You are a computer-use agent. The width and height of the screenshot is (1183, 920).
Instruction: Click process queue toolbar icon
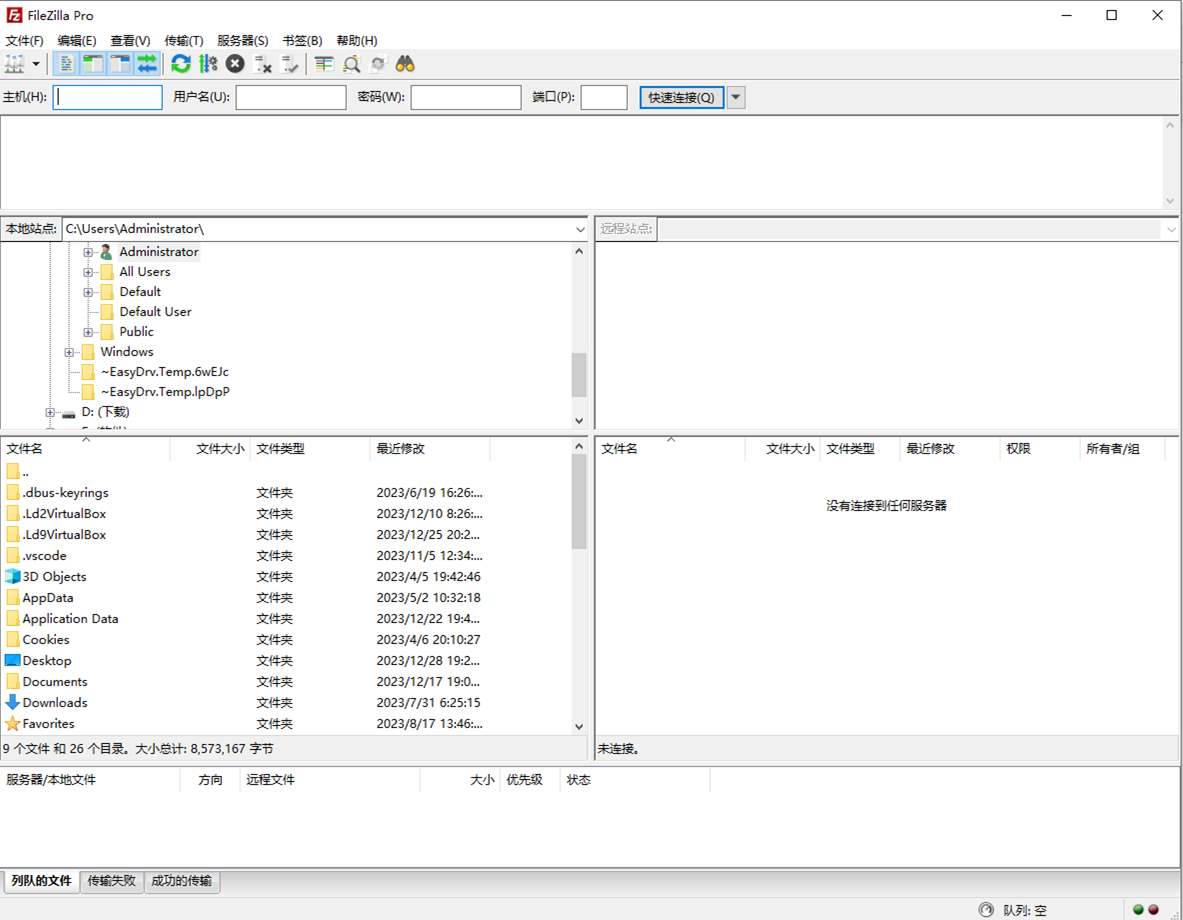(x=208, y=64)
